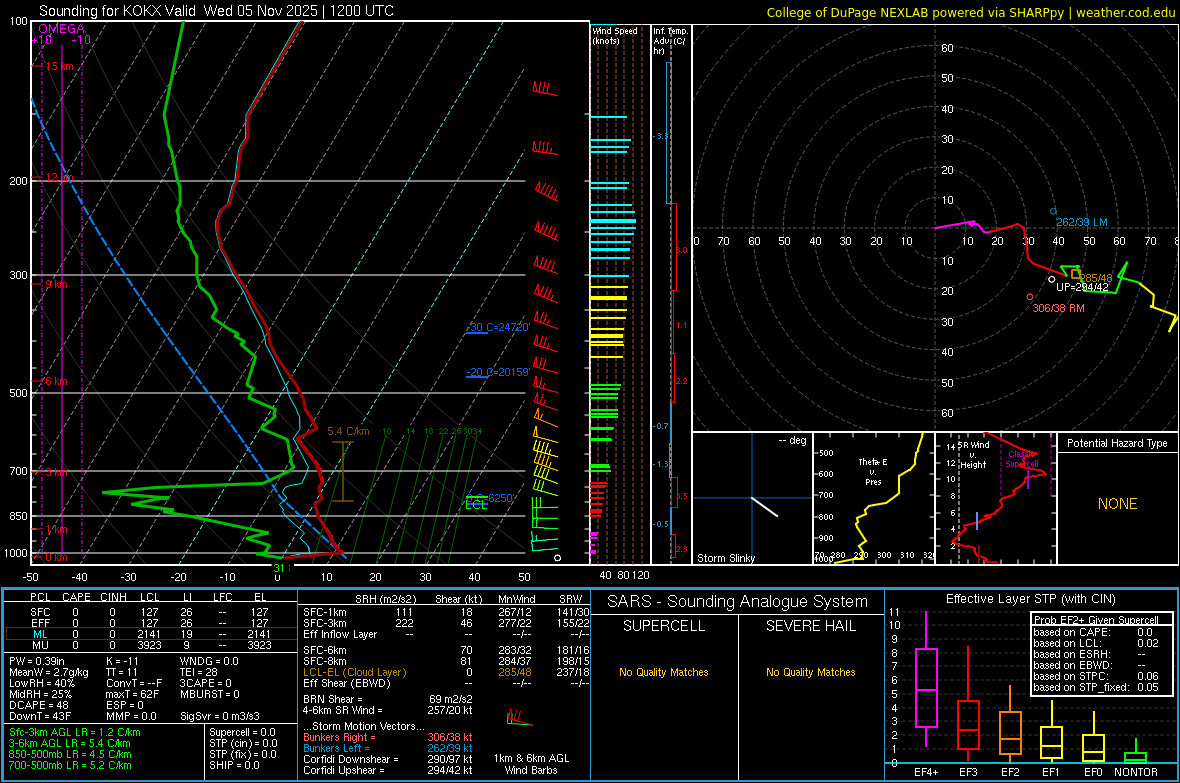
Task: Click the 15 km height label
Action: pyautogui.click(x=59, y=66)
